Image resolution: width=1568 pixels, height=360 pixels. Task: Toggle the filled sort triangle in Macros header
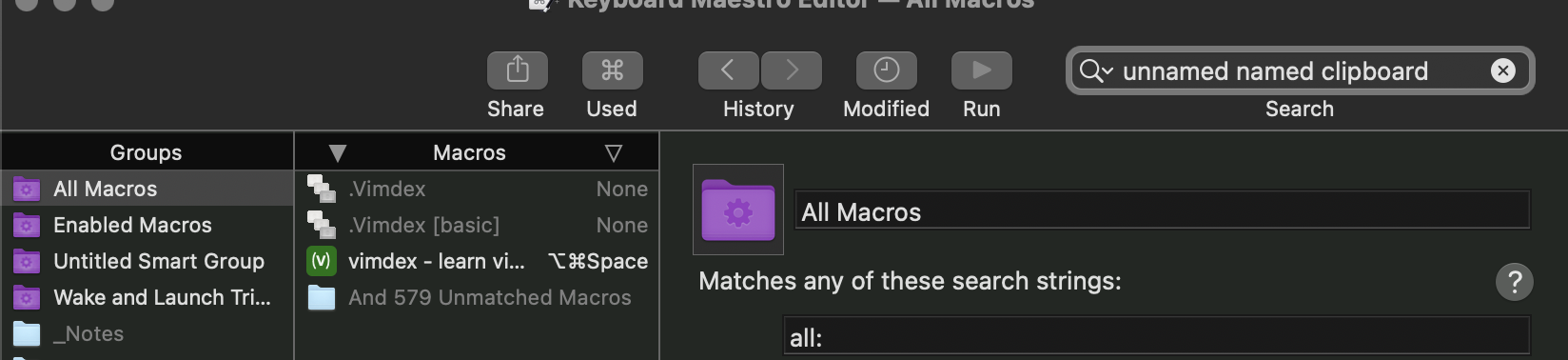(337, 153)
